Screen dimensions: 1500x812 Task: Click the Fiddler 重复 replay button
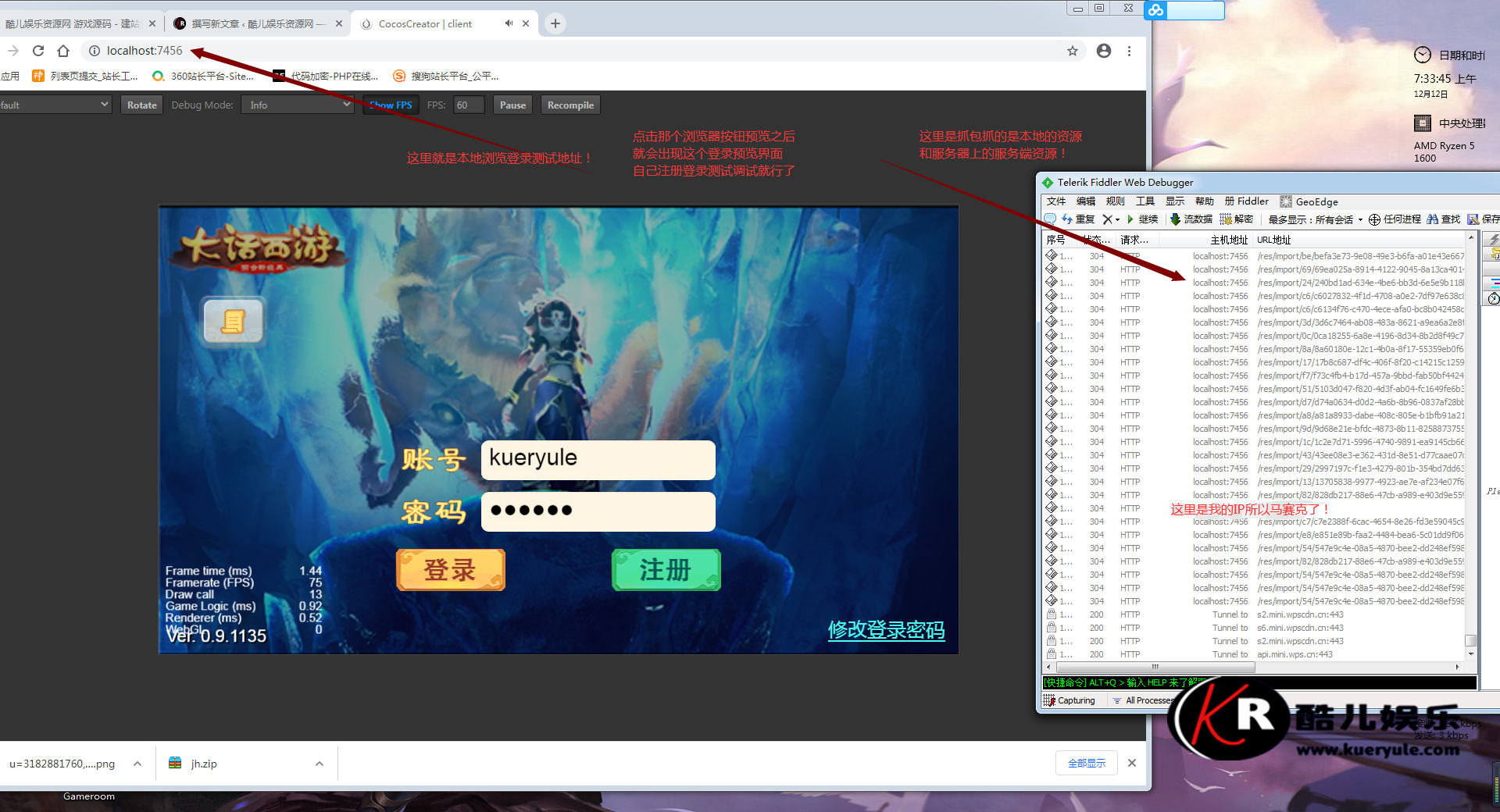[1079, 219]
